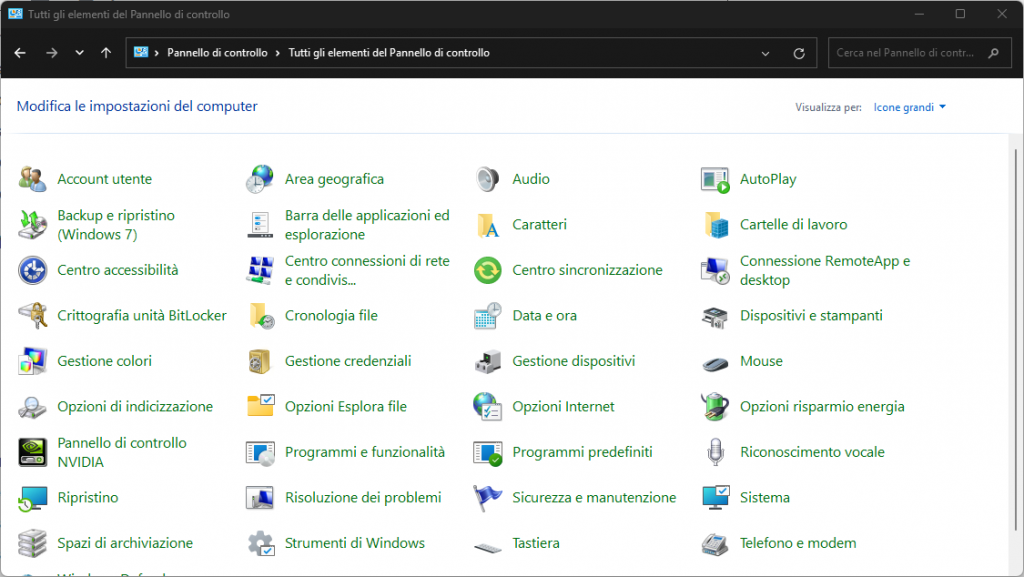Click the Tutti gli elementi breadcrumb segment
This screenshot has height=577, width=1024.
(x=388, y=53)
